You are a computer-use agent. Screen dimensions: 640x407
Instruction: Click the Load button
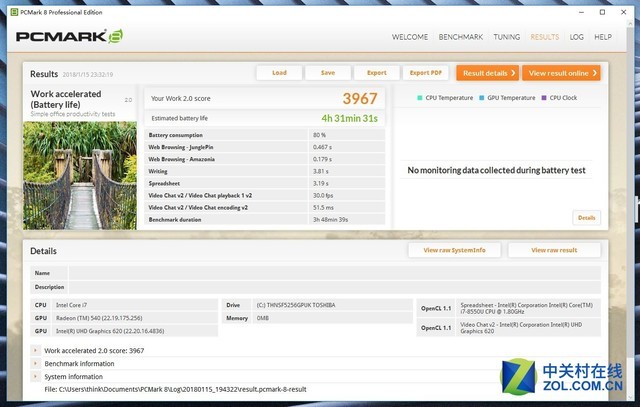coord(279,73)
